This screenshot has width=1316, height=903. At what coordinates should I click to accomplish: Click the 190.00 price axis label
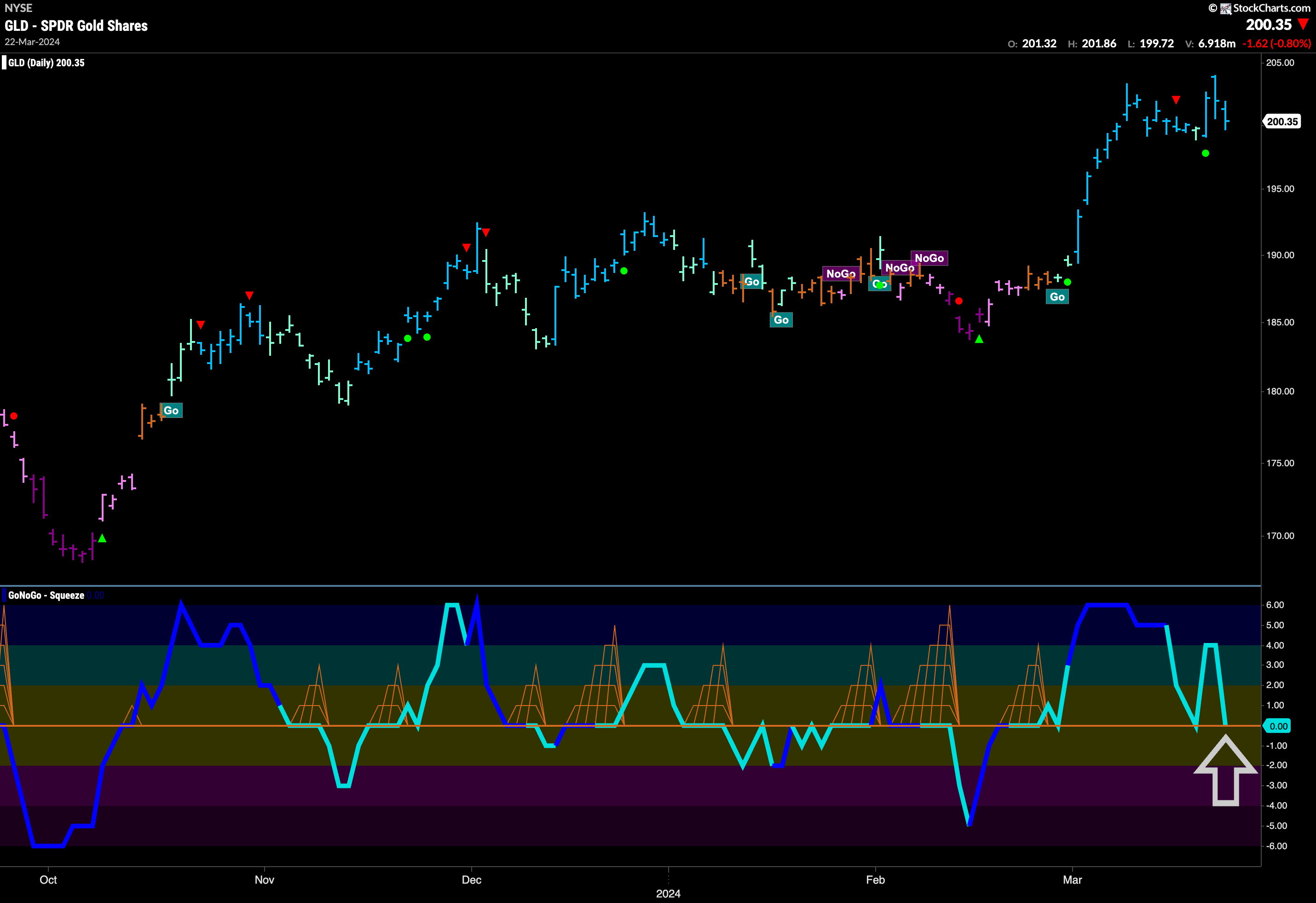tap(1280, 255)
